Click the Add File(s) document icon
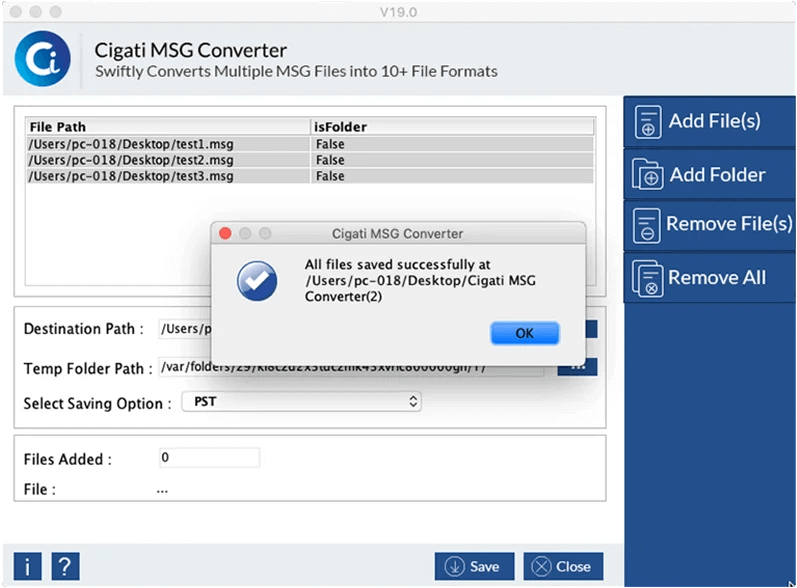 [x=648, y=122]
